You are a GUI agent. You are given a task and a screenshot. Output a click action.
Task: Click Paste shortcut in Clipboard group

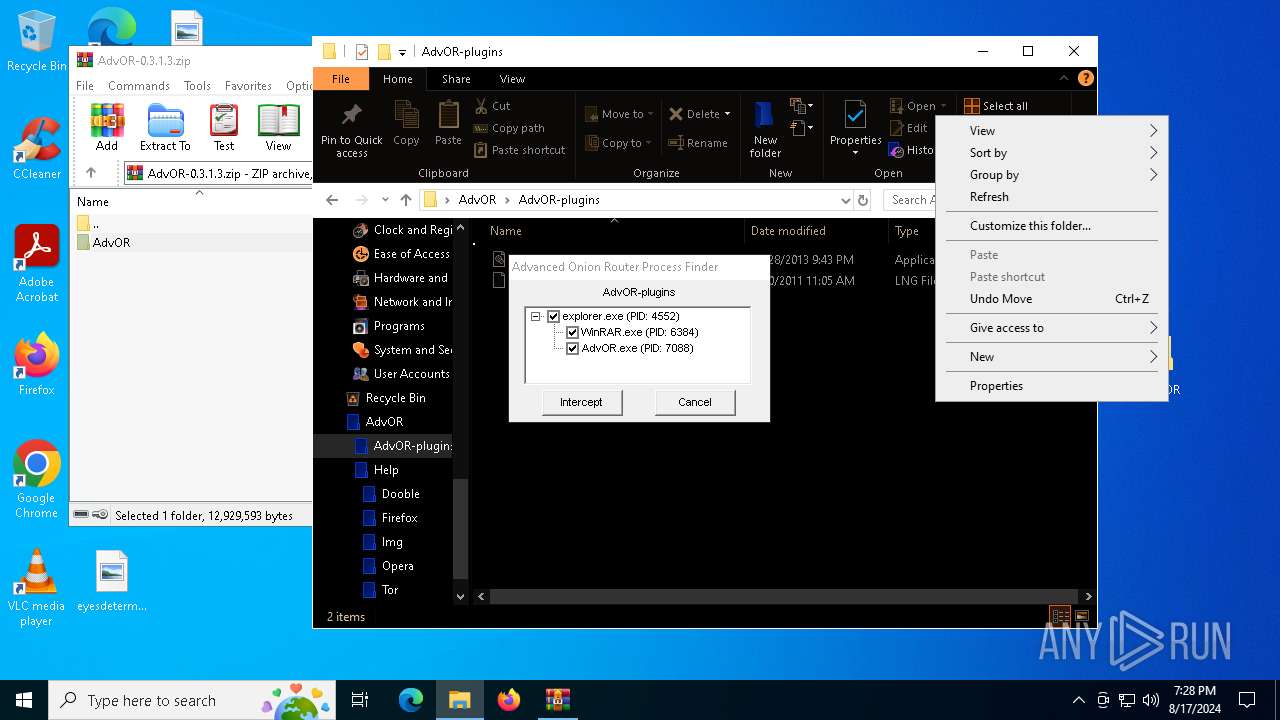tap(520, 150)
